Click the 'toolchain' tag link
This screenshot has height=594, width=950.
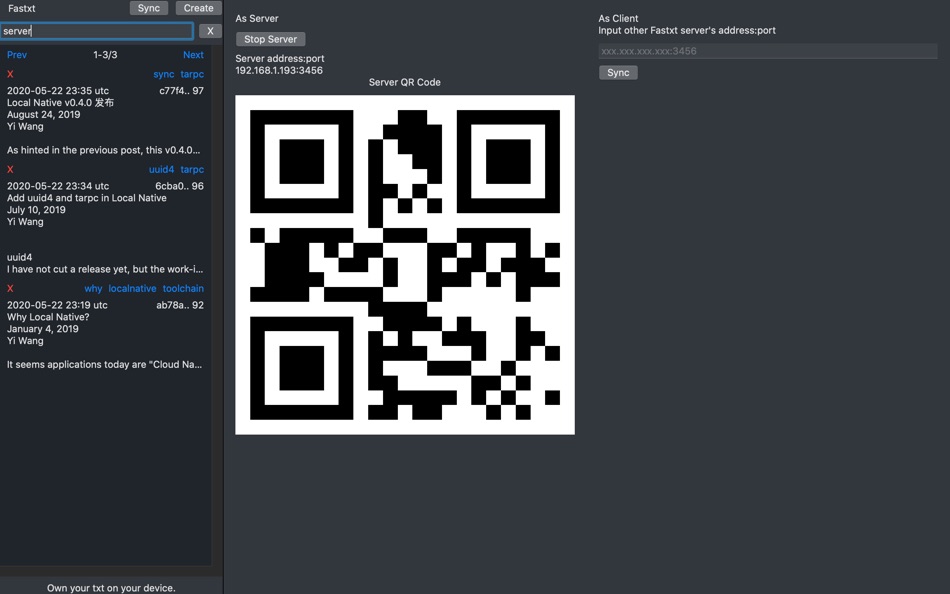click(x=183, y=289)
